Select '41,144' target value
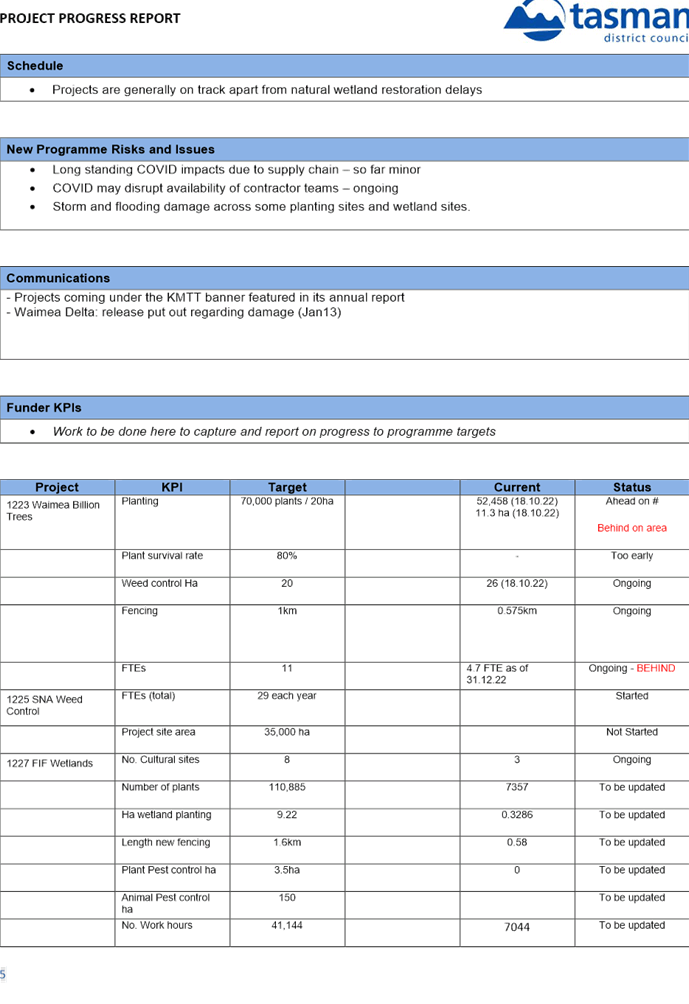This screenshot has height=1004, width=689. point(287,925)
